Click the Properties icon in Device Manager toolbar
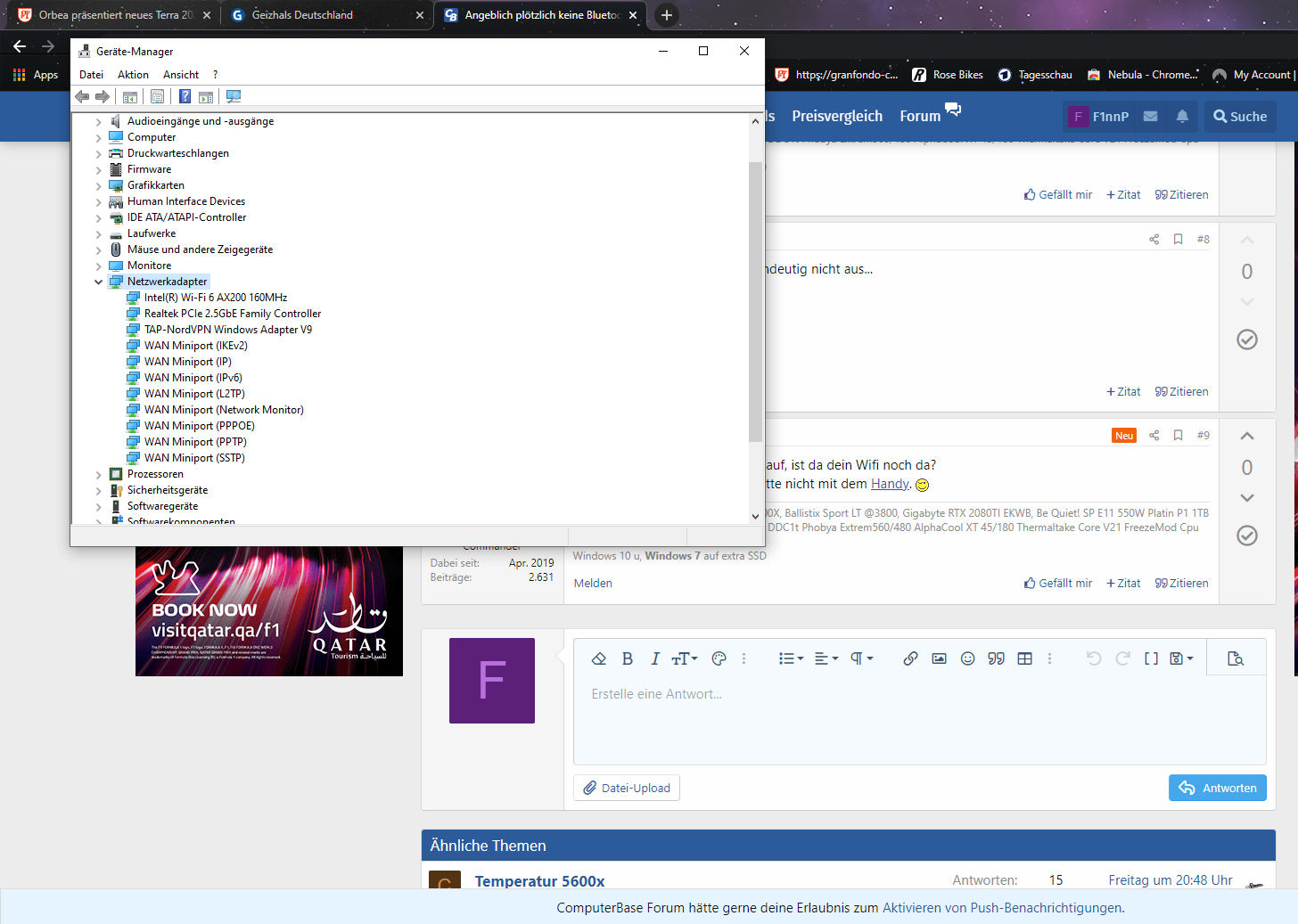 click(x=157, y=96)
